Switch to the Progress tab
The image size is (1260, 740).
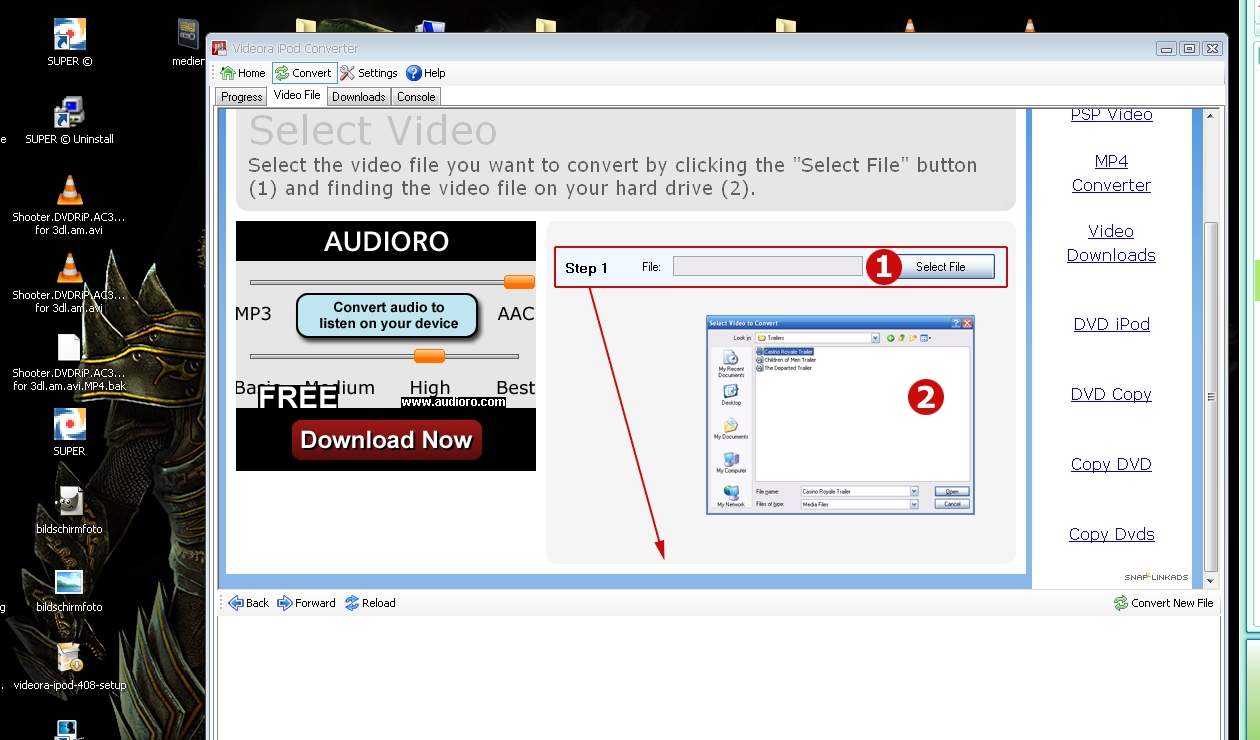tap(241, 97)
